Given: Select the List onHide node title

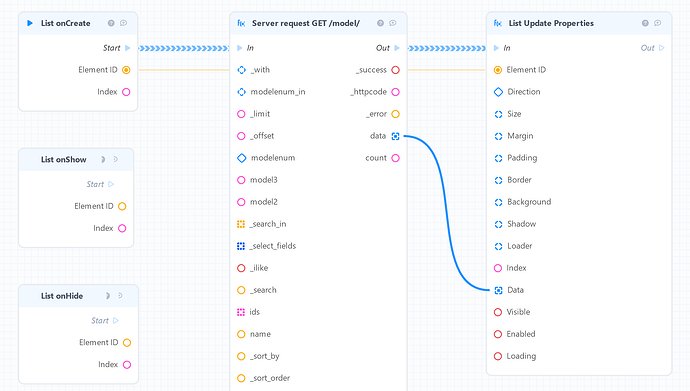Looking at the screenshot, I should click(x=62, y=296).
